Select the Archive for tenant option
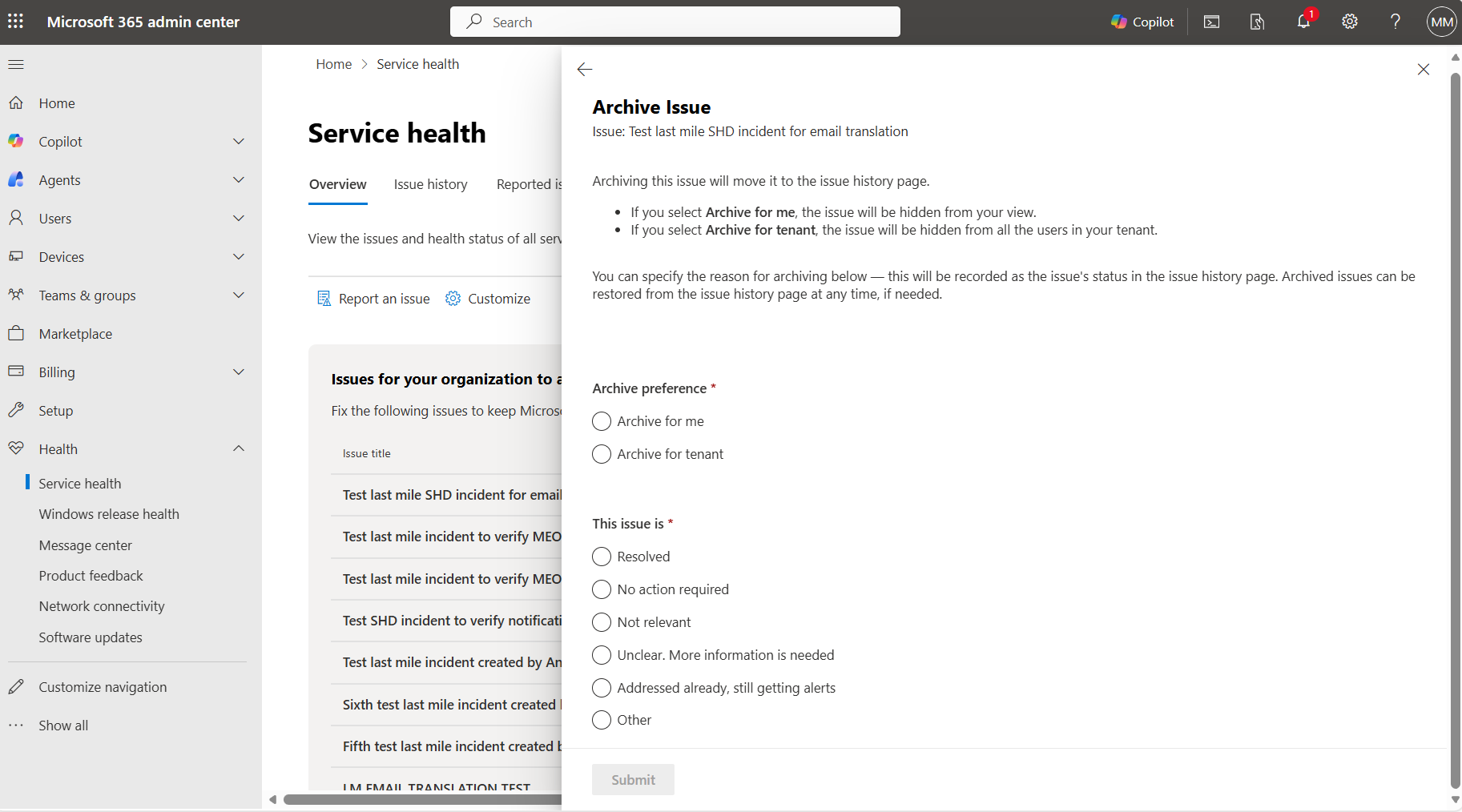 [602, 454]
